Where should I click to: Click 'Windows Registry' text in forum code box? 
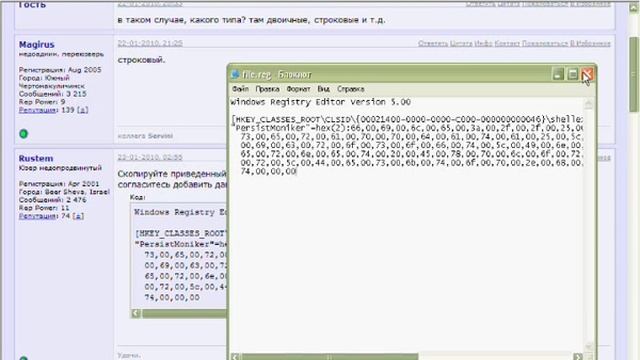(x=175, y=212)
